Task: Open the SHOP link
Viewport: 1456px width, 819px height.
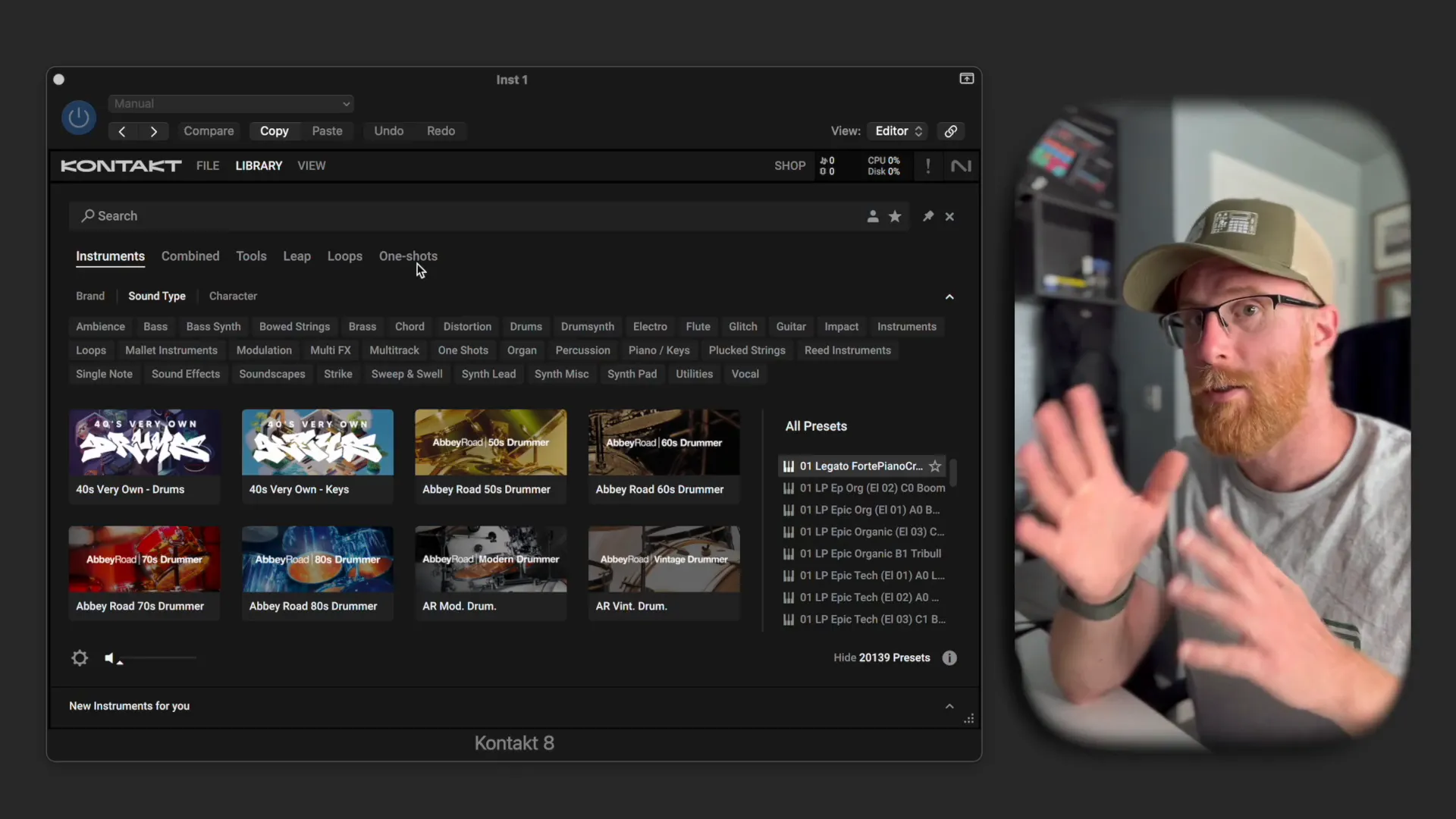Action: 789,166
